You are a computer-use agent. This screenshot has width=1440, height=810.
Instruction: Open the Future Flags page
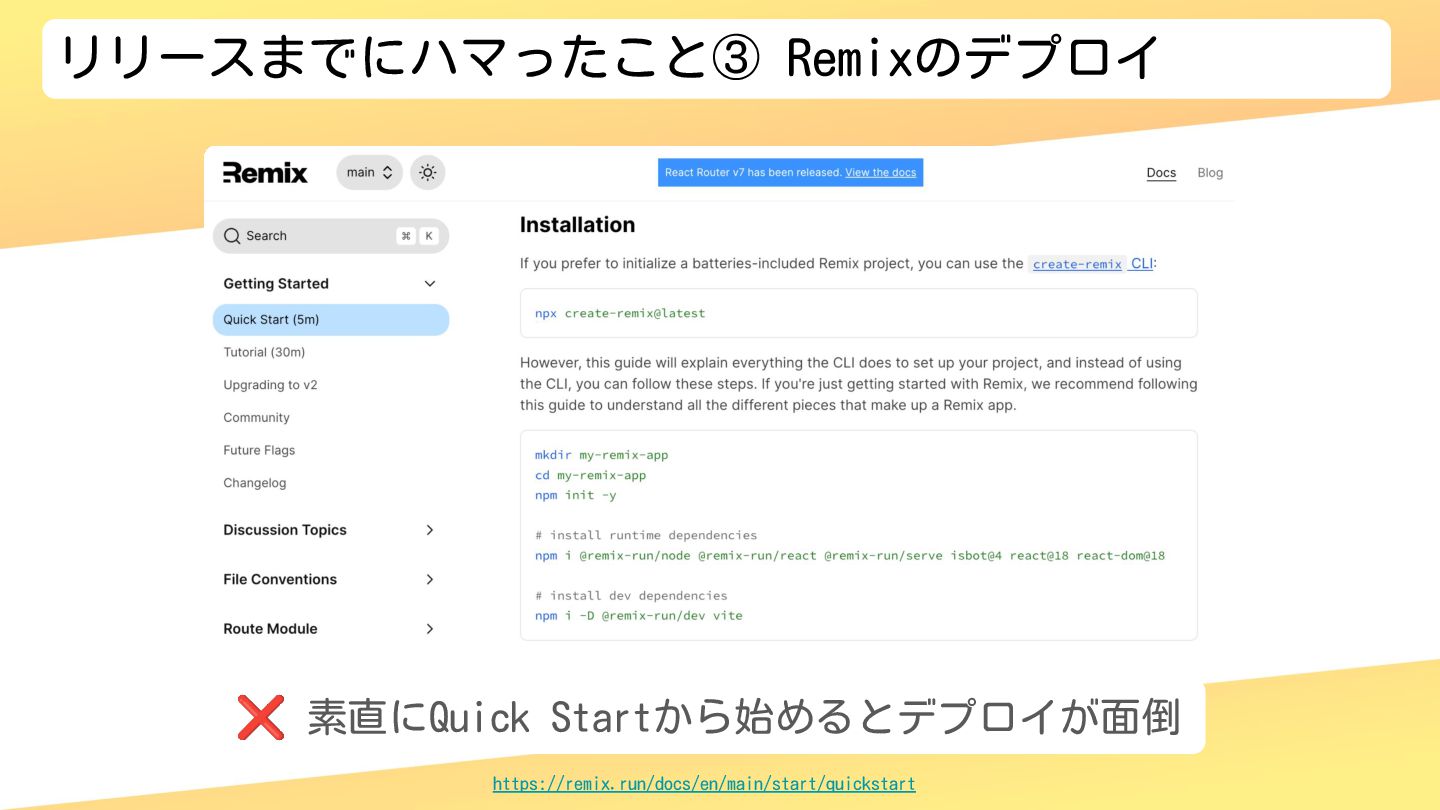click(x=259, y=450)
